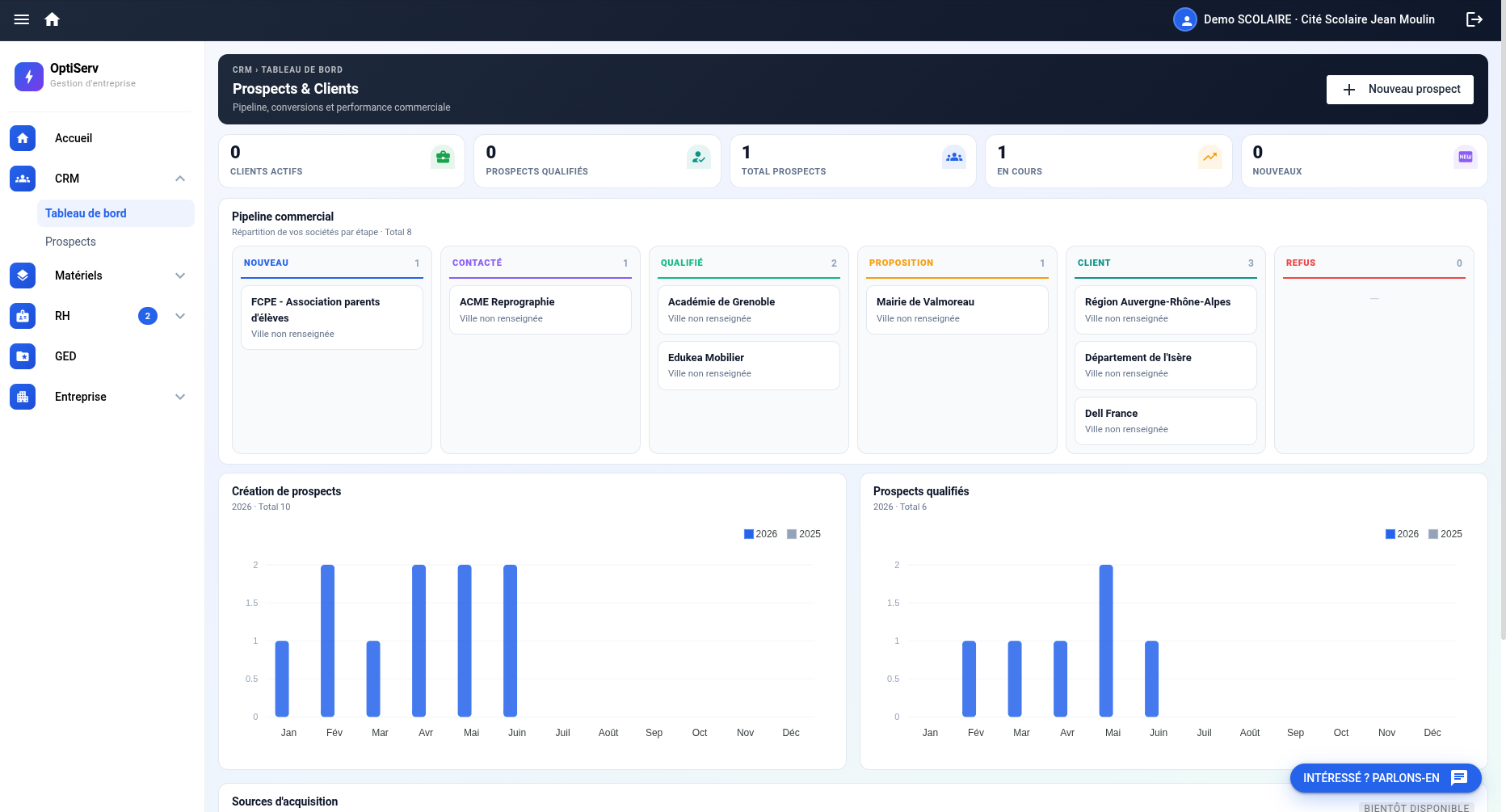This screenshot has height=812, width=1506.
Task: Collapse the CRM menu chevron
Action: (x=180, y=179)
